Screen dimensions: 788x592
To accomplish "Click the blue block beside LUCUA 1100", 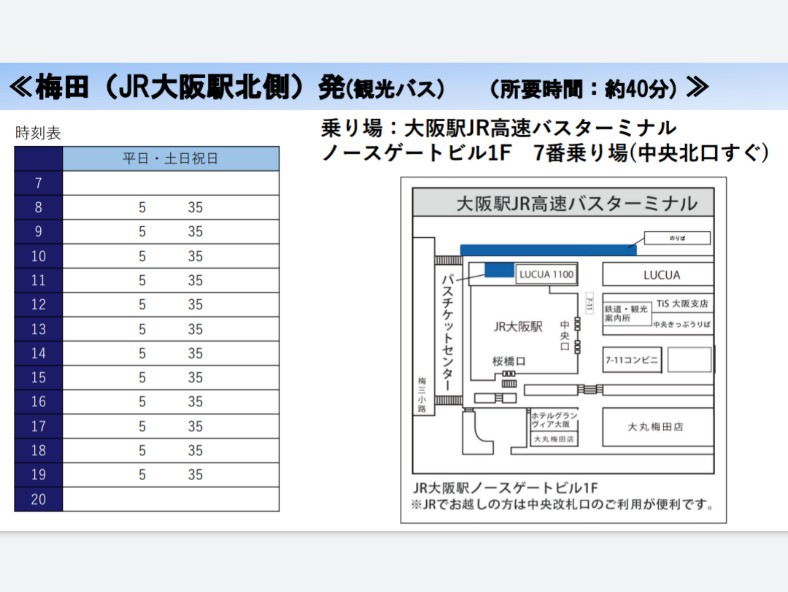I will (499, 270).
